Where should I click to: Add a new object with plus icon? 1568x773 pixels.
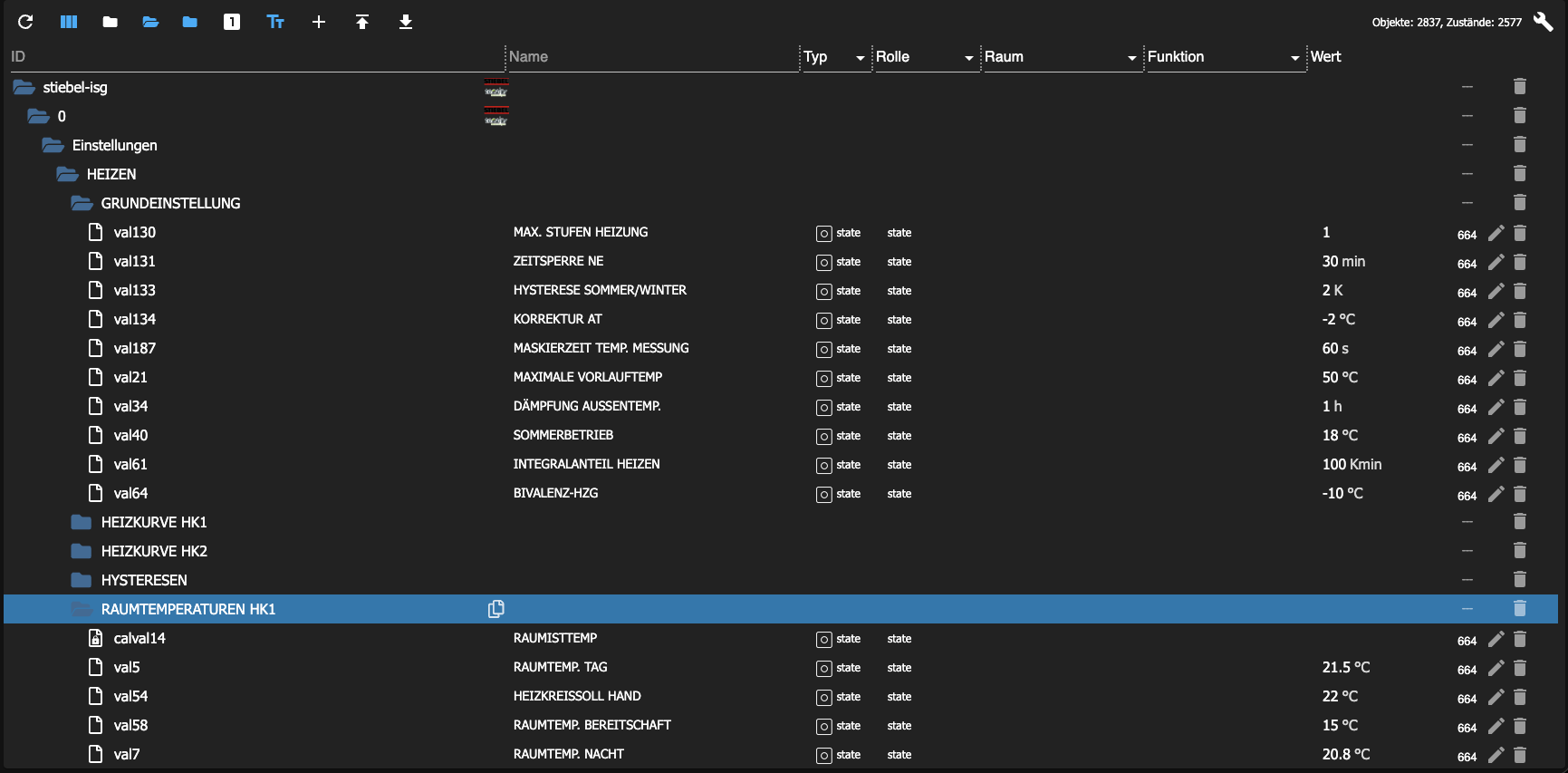click(319, 22)
